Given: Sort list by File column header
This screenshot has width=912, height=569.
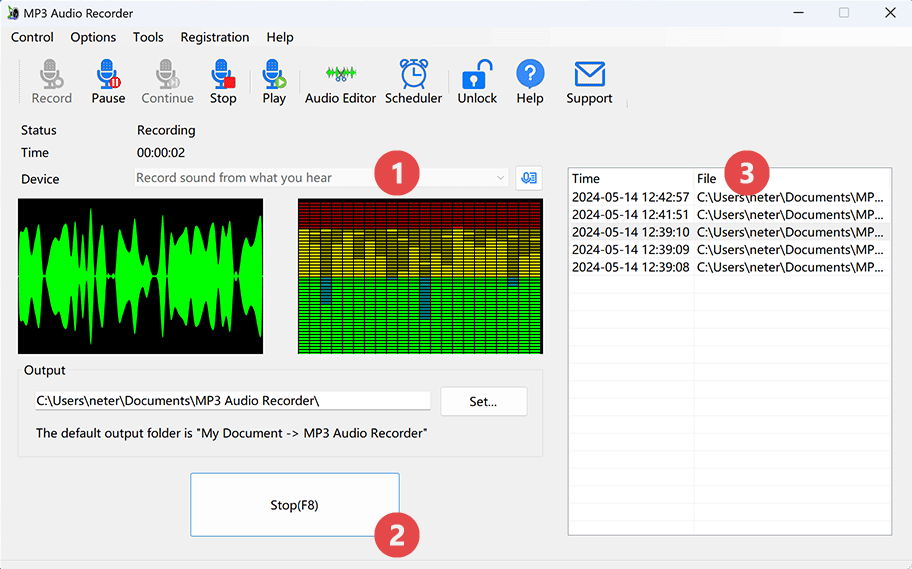Looking at the screenshot, I should 792,179.
